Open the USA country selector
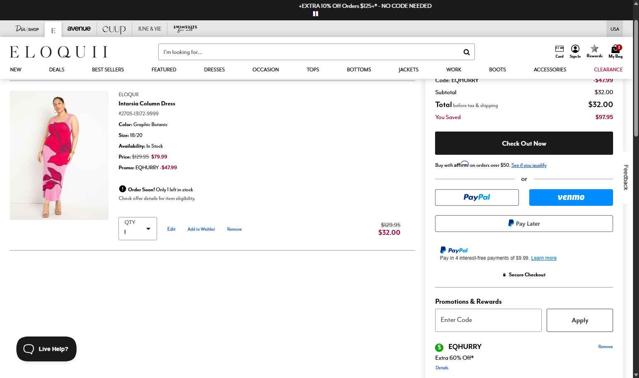Screen dimensions: 639x378 click(x=615, y=29)
